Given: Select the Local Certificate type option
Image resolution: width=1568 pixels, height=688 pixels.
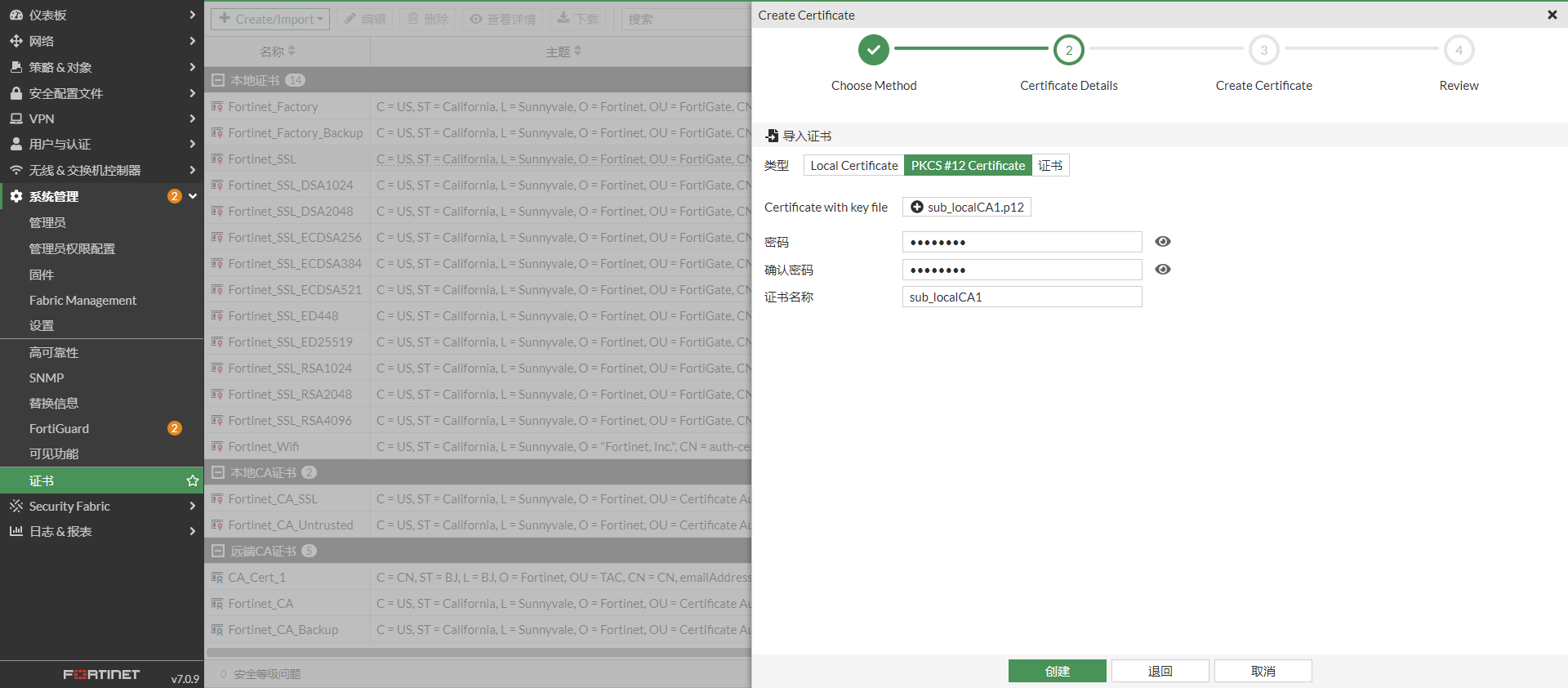Looking at the screenshot, I should 853,166.
